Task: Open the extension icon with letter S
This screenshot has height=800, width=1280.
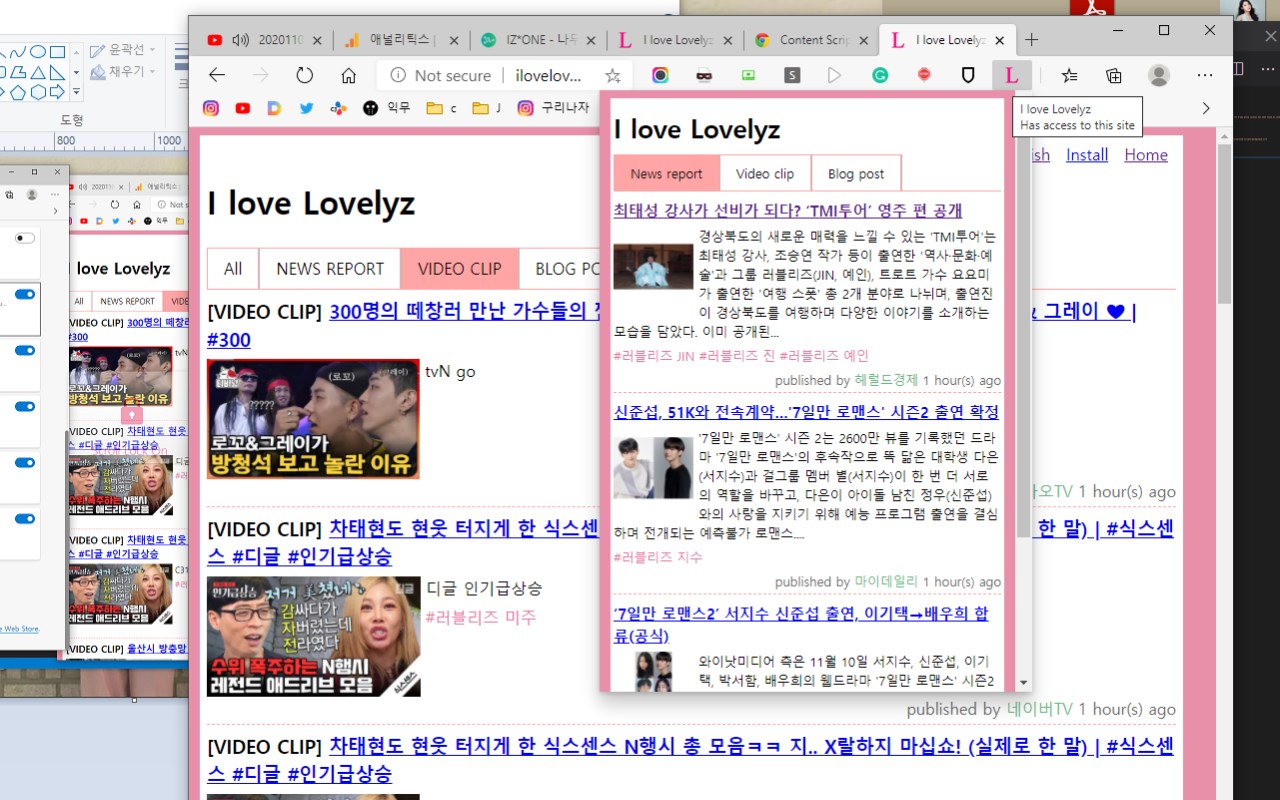Action: [x=792, y=75]
